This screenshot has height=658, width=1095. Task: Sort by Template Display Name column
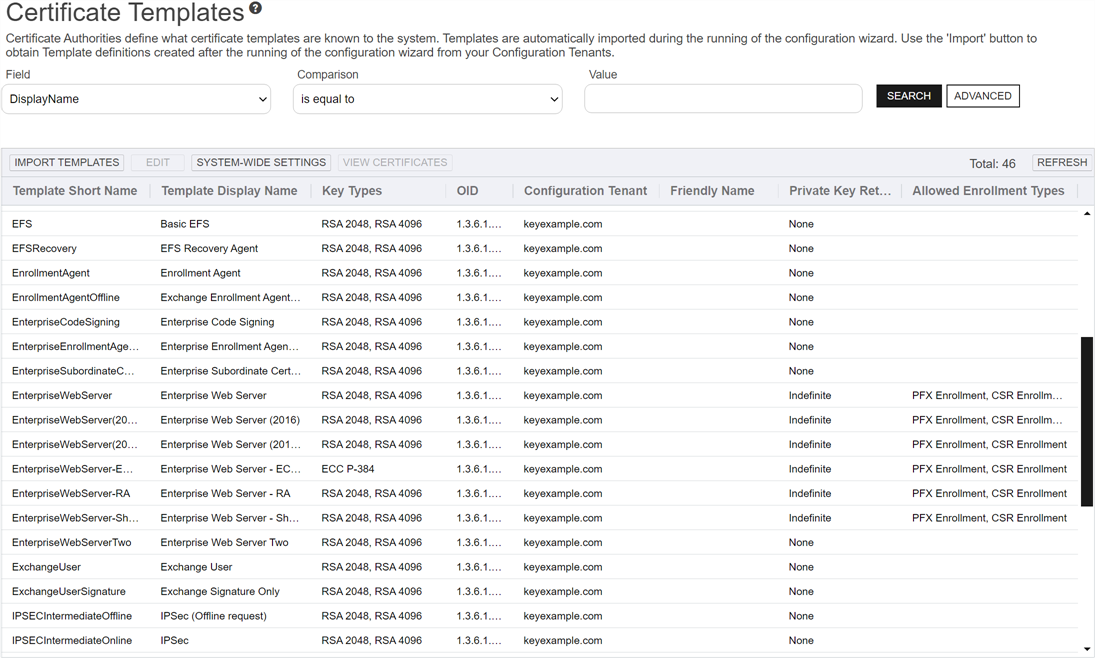pos(229,191)
